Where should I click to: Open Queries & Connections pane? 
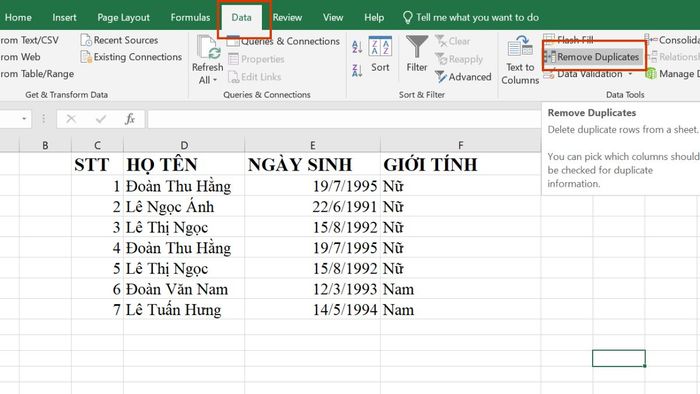[283, 41]
